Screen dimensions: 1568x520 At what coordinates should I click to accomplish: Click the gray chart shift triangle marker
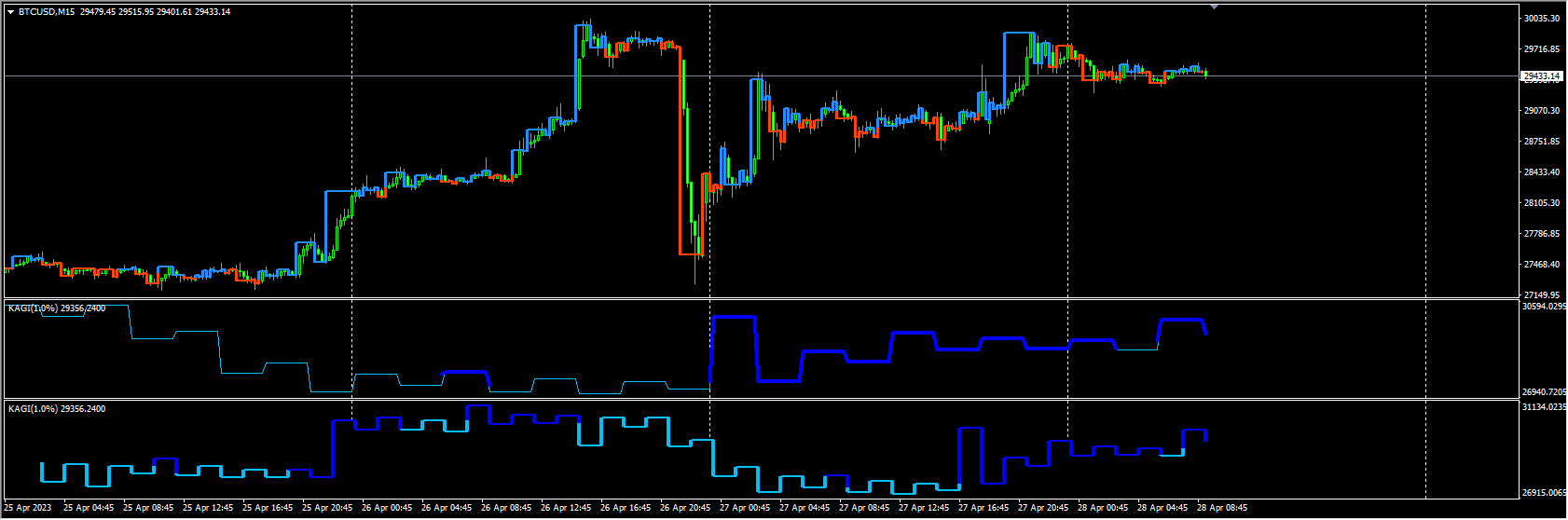coord(1214,7)
